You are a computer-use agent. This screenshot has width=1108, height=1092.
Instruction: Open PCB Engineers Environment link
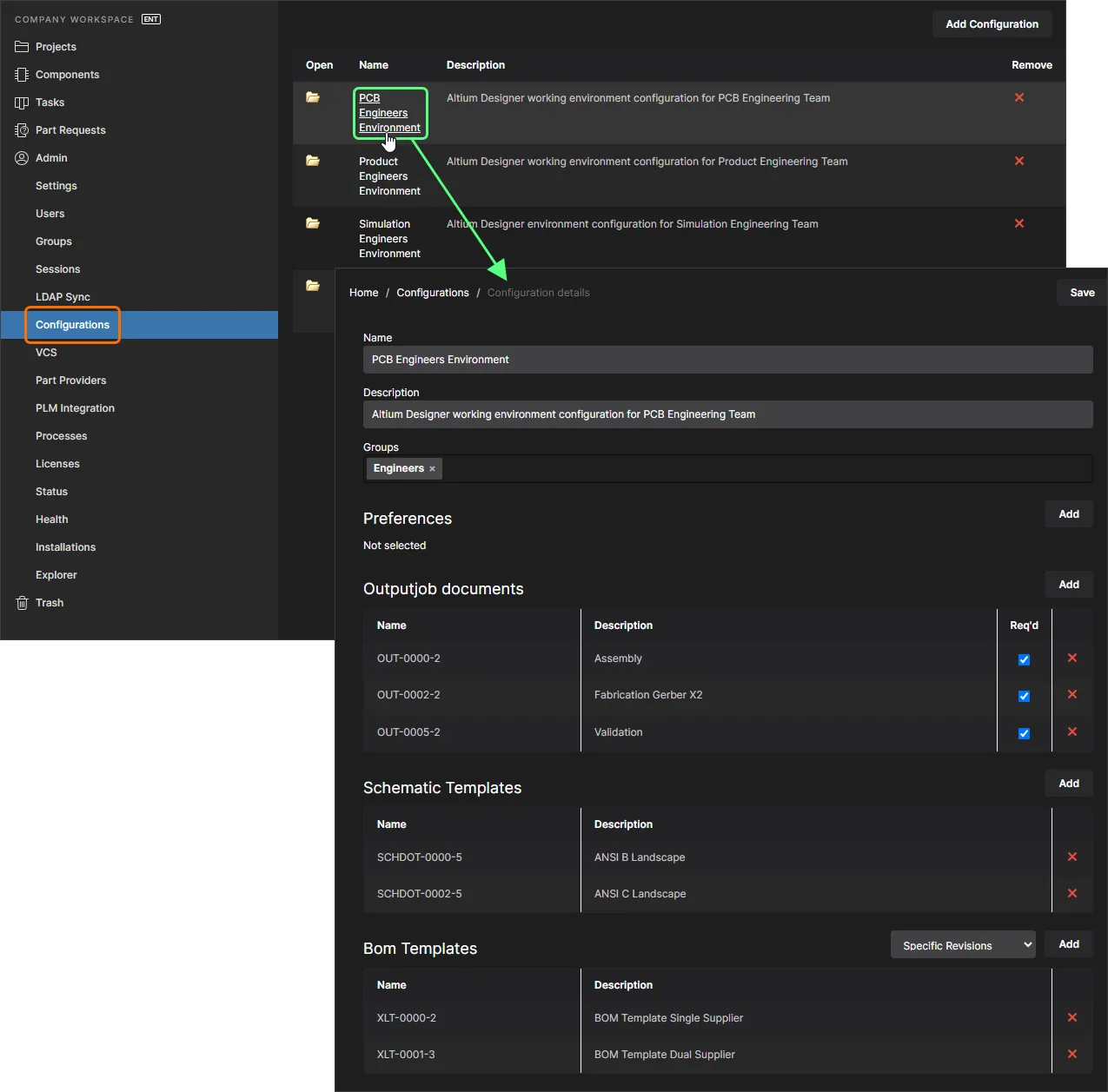389,113
